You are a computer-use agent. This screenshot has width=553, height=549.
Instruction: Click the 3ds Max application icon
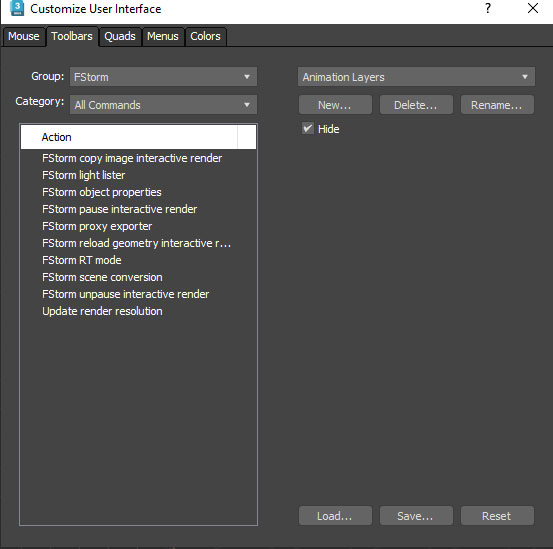pyautogui.click(x=17, y=8)
